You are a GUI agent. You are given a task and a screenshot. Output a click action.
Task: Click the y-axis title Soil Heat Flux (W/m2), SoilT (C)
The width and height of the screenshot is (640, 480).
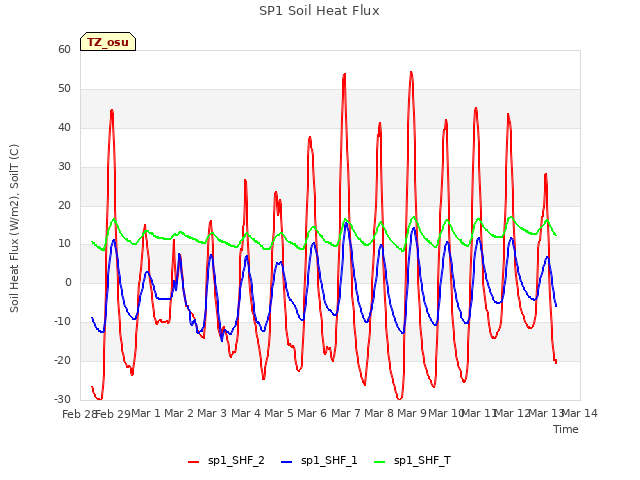(14, 228)
